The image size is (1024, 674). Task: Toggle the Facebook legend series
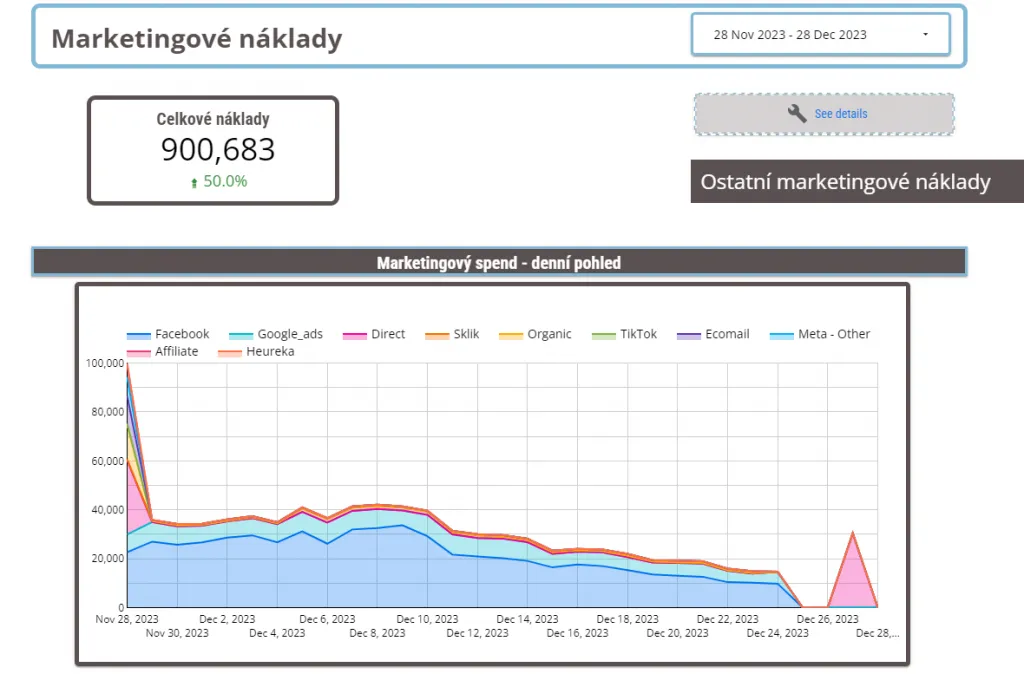point(168,334)
